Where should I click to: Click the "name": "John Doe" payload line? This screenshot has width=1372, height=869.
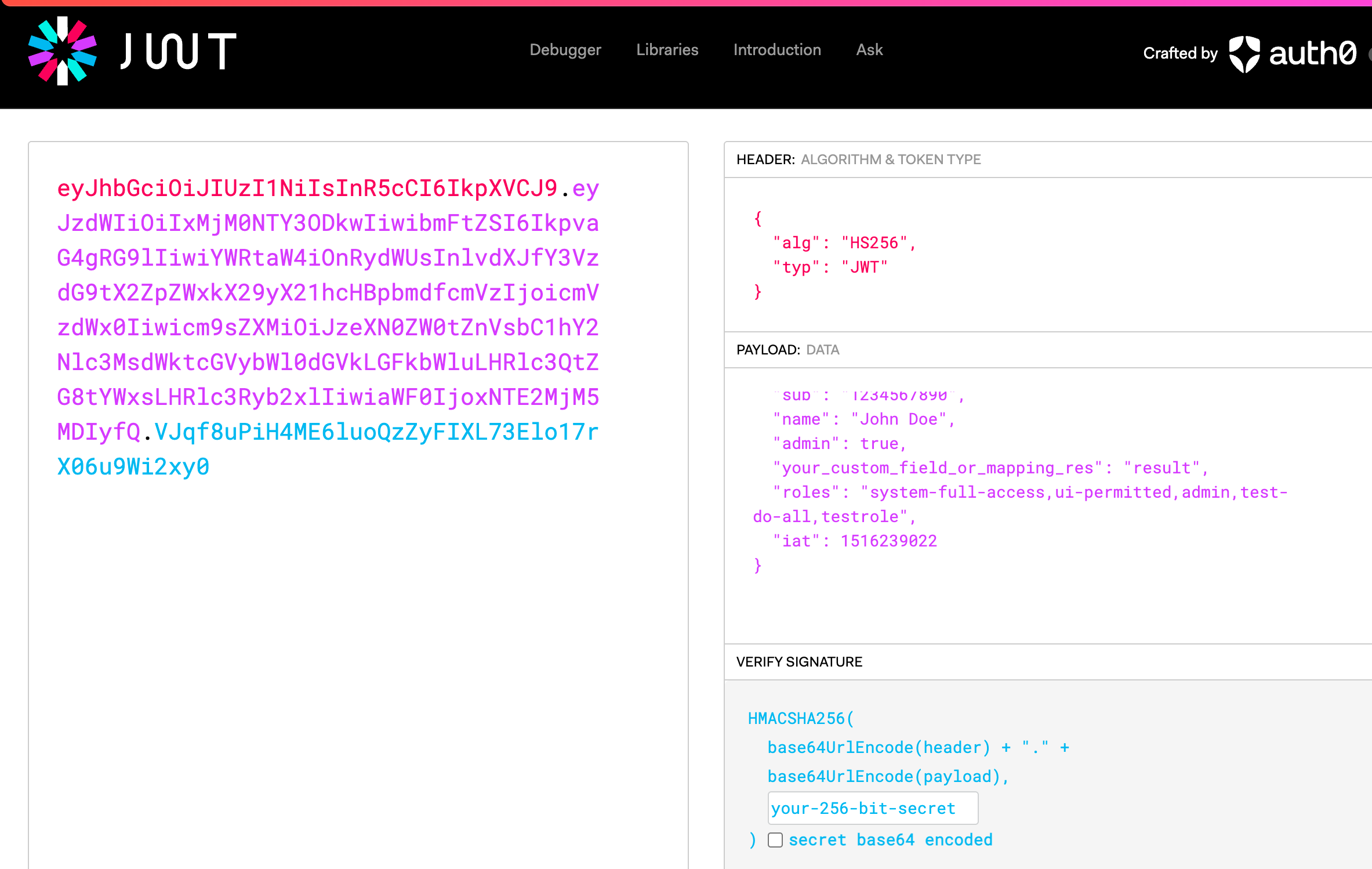tap(863, 419)
